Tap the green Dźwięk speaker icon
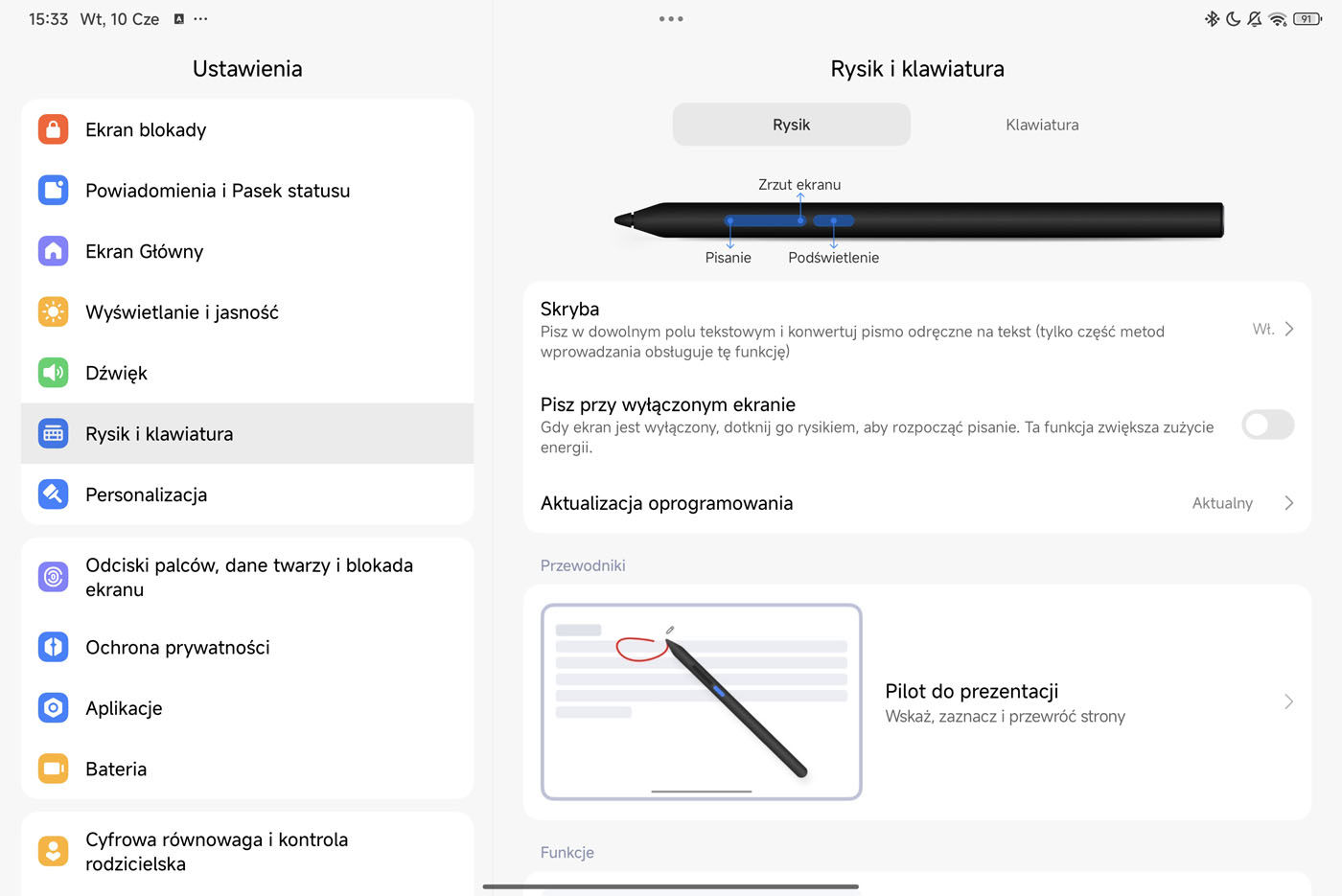Image resolution: width=1342 pixels, height=896 pixels. click(54, 373)
